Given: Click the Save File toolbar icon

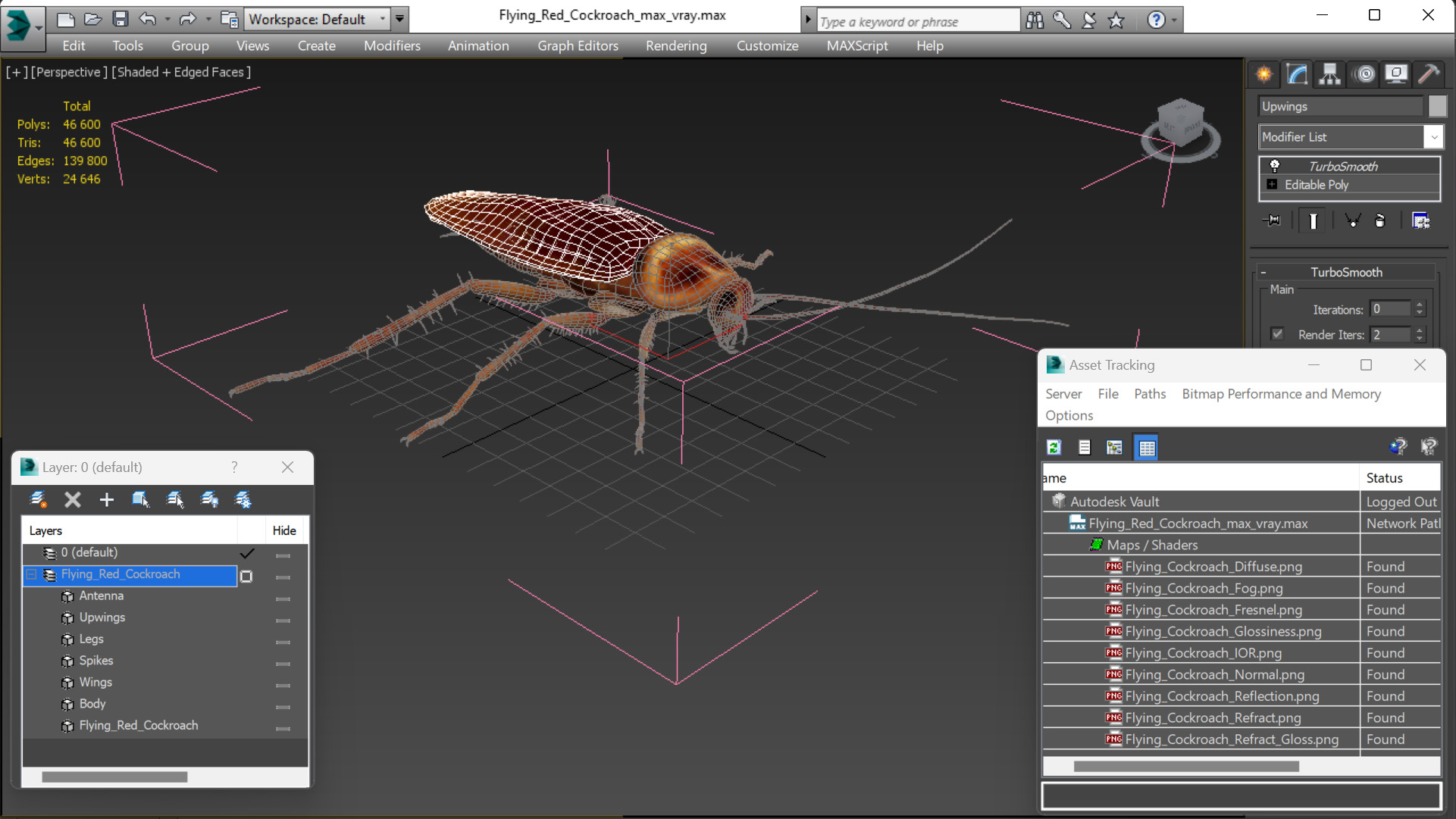Looking at the screenshot, I should pyautogui.click(x=120, y=19).
